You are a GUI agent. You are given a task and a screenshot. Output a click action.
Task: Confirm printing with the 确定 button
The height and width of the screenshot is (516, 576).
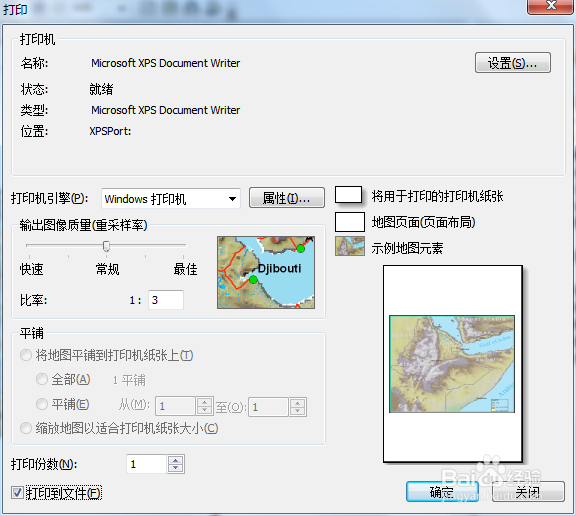click(x=442, y=491)
